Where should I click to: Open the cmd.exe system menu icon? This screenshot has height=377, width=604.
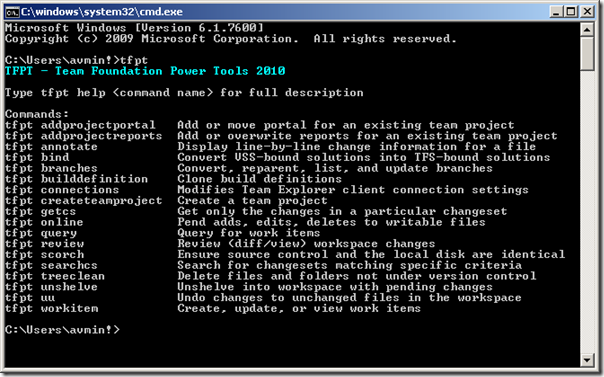click(x=12, y=12)
